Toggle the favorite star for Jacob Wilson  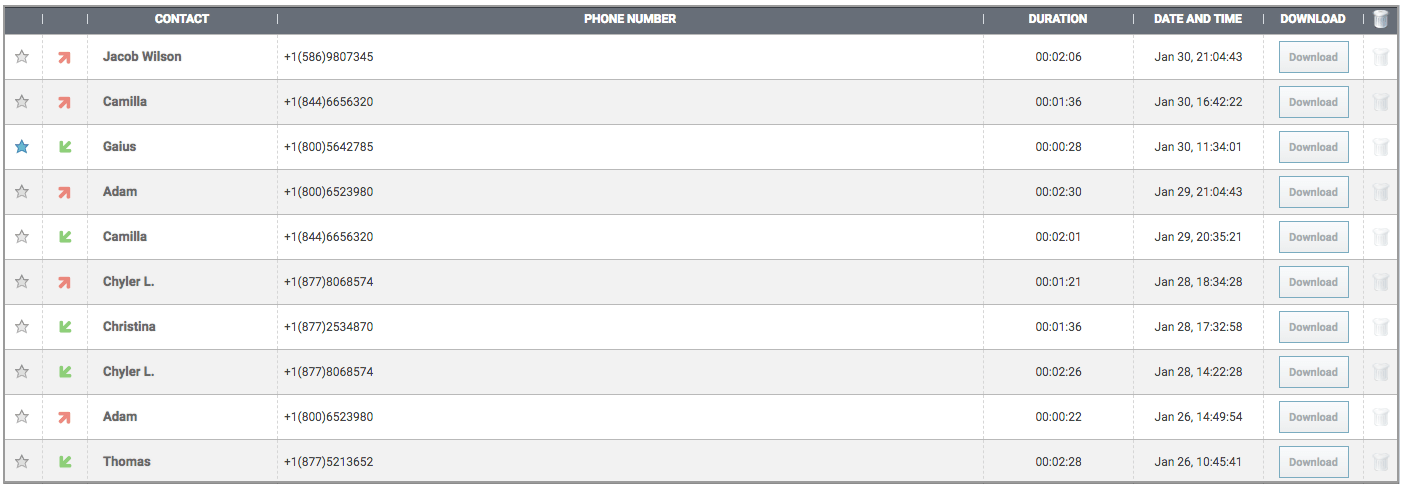click(22, 57)
